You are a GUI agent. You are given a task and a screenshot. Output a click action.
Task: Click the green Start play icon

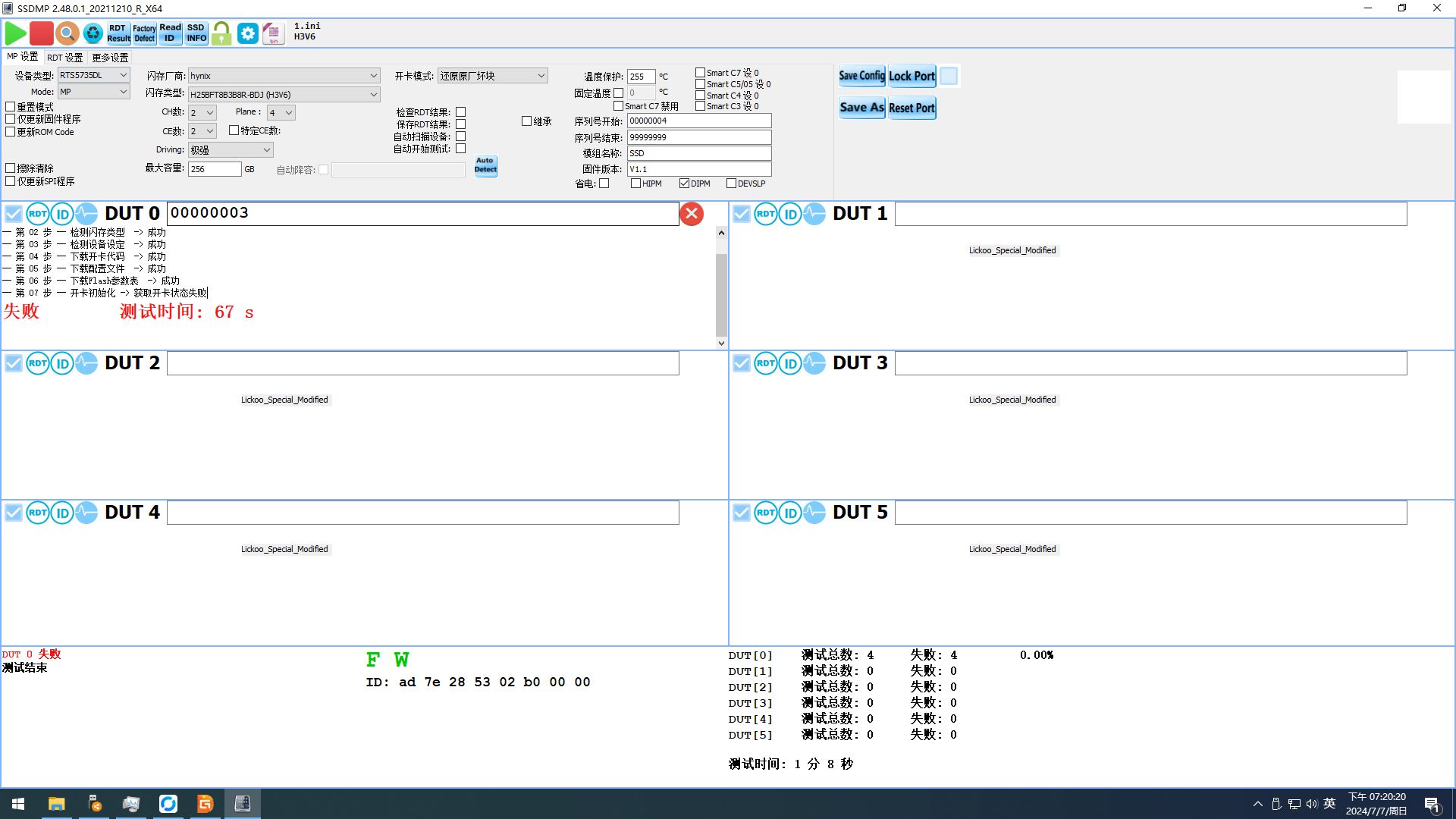[x=16, y=33]
